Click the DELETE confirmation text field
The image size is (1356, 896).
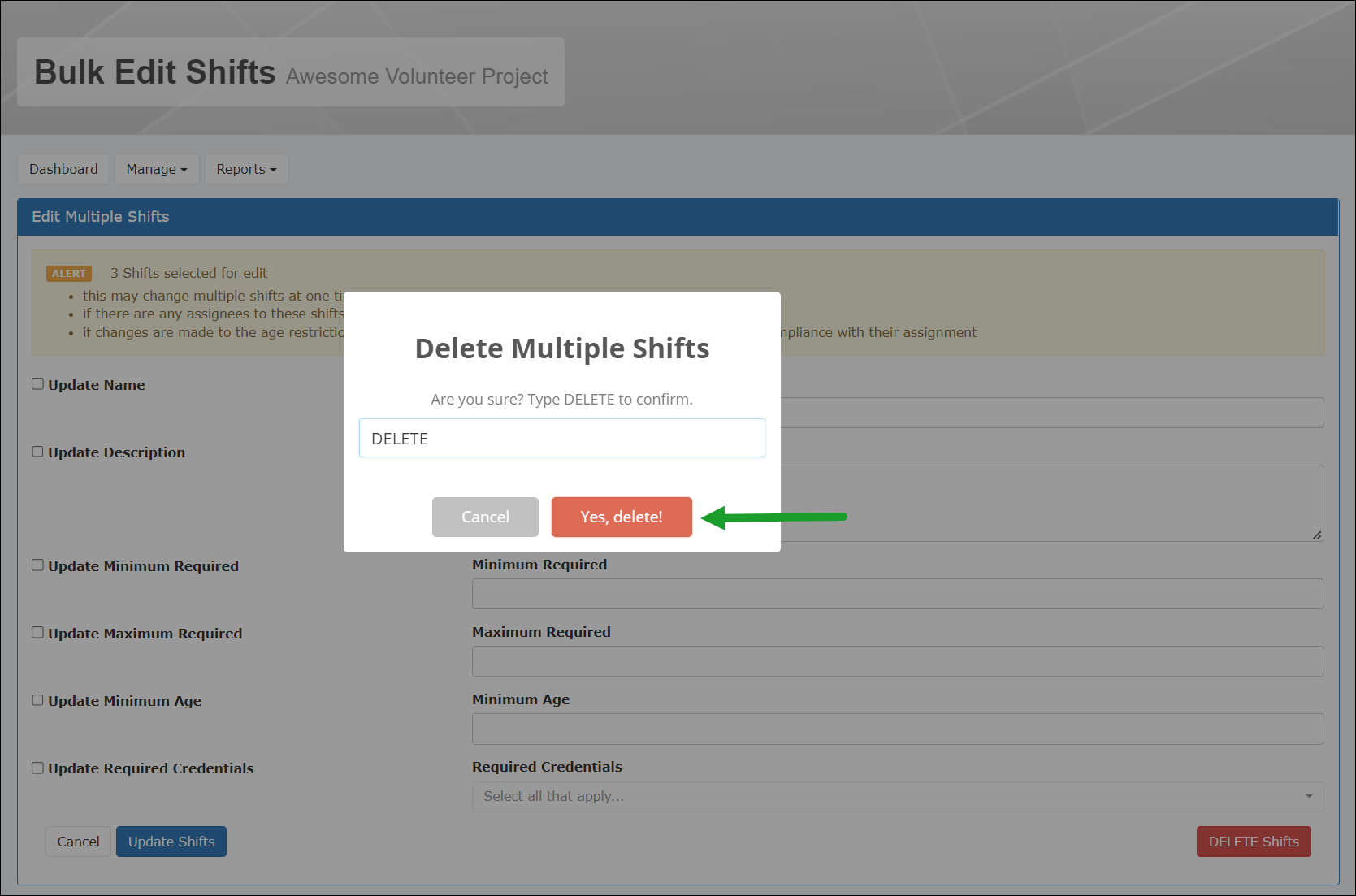tap(561, 437)
